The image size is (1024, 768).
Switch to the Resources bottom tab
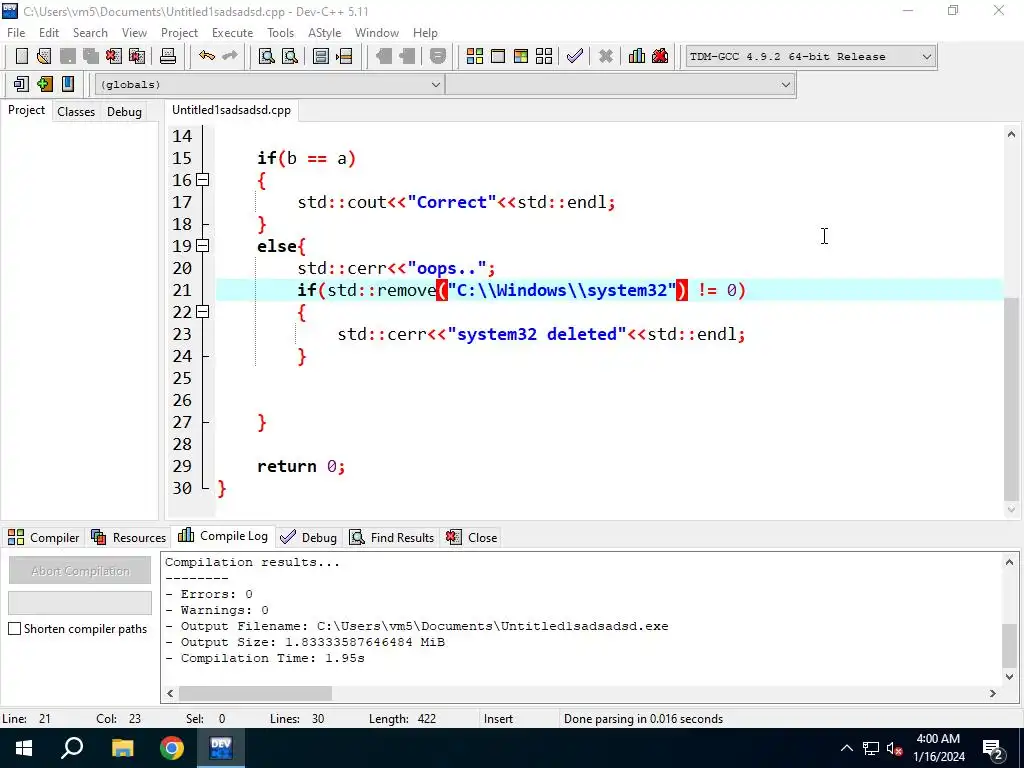pyautogui.click(x=129, y=537)
